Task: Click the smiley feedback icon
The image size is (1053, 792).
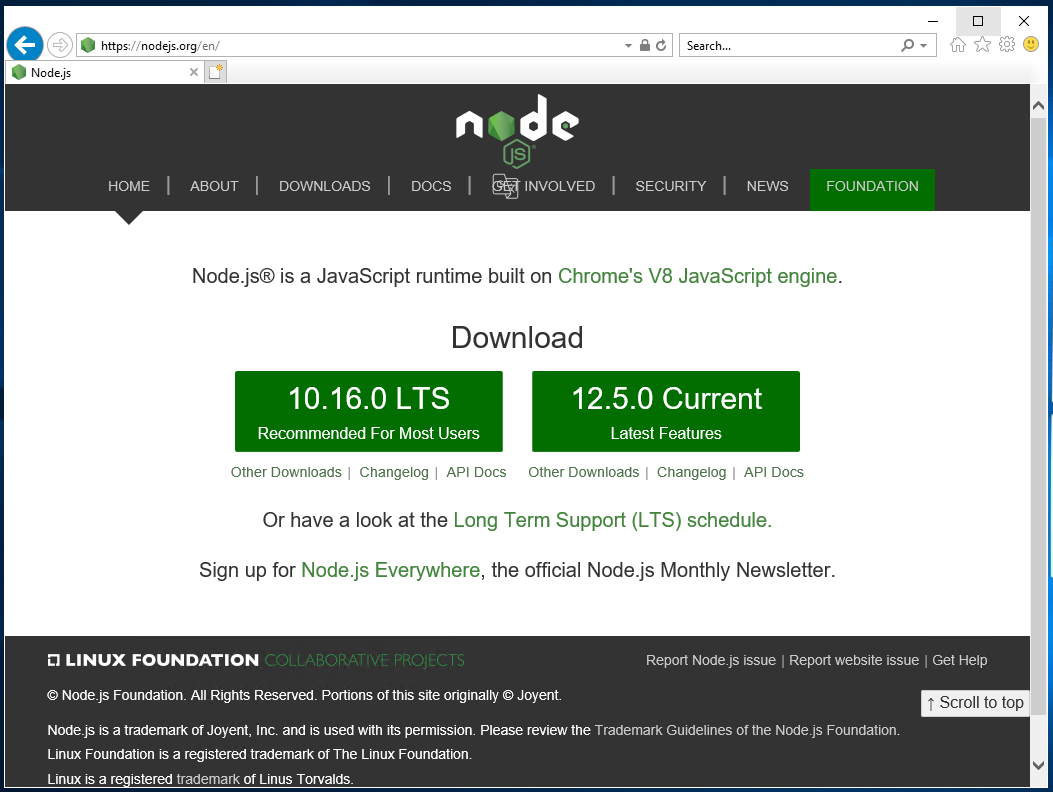Action: click(1031, 45)
